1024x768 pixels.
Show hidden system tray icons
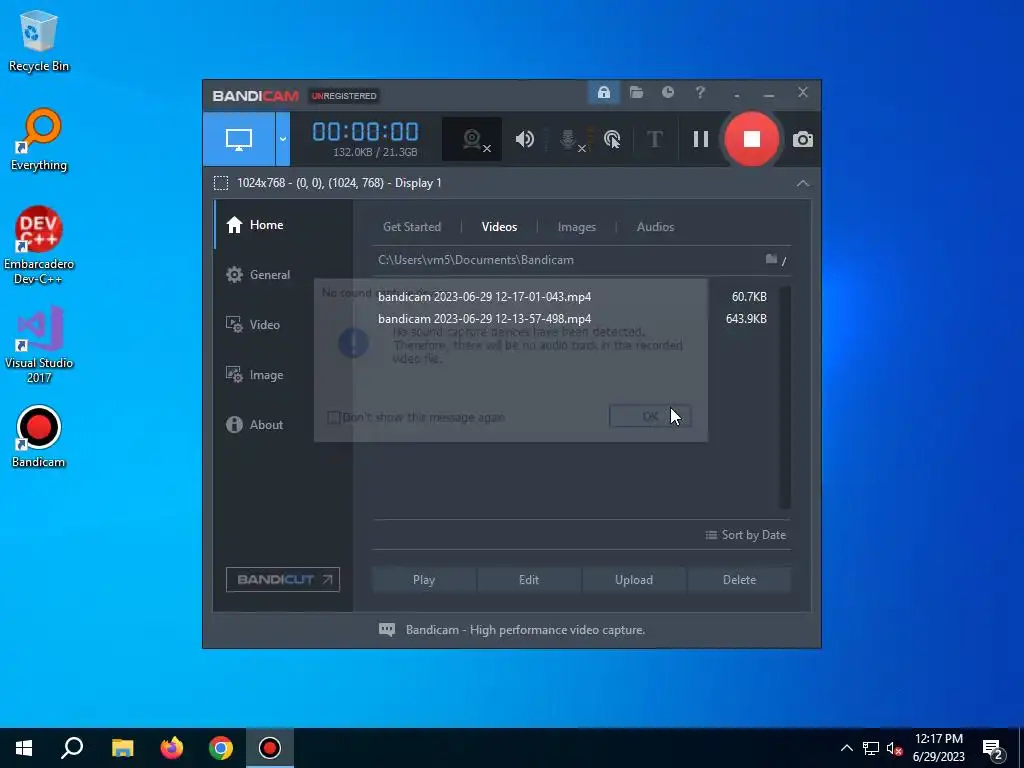[x=846, y=748]
